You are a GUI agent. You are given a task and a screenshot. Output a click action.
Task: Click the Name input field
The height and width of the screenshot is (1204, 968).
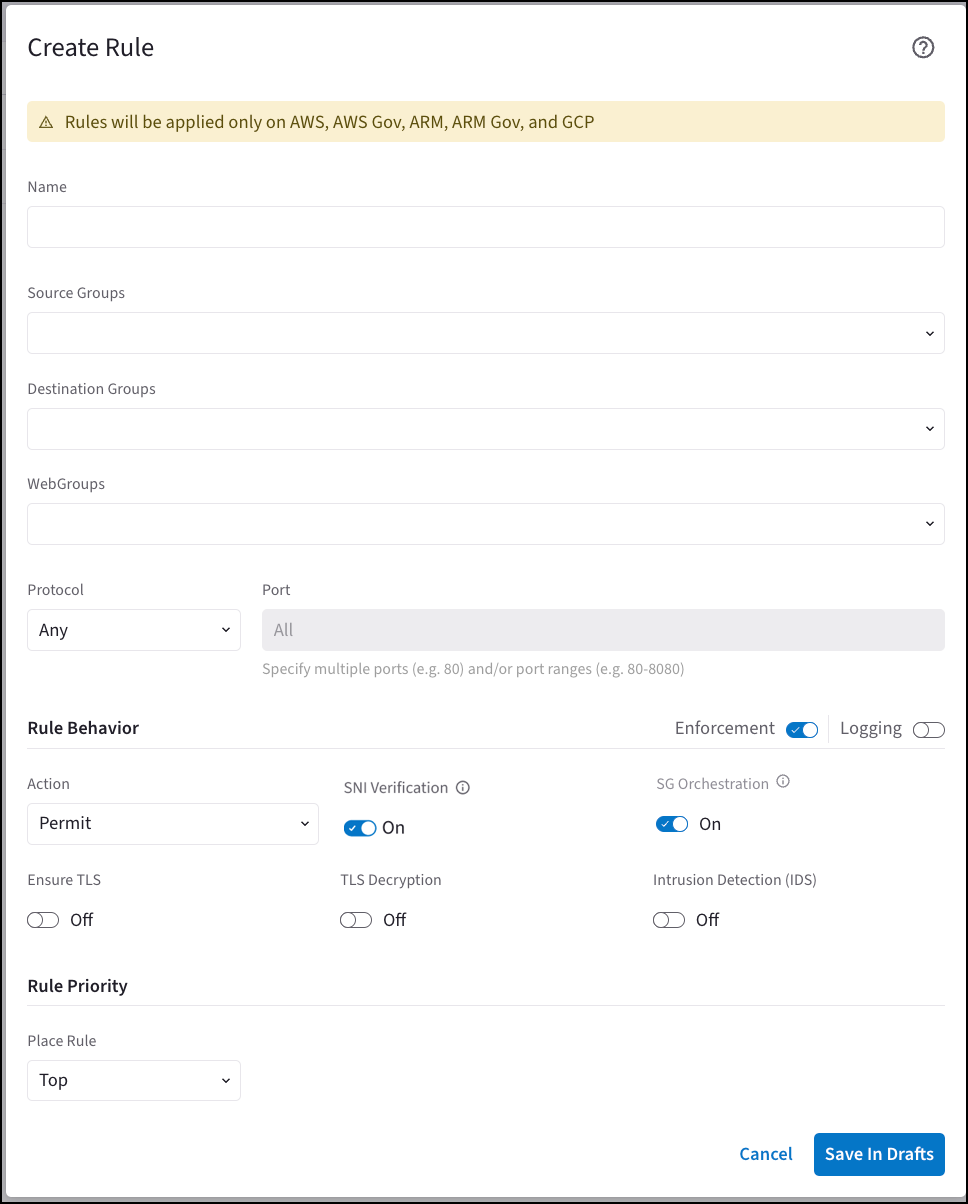[x=485, y=227]
